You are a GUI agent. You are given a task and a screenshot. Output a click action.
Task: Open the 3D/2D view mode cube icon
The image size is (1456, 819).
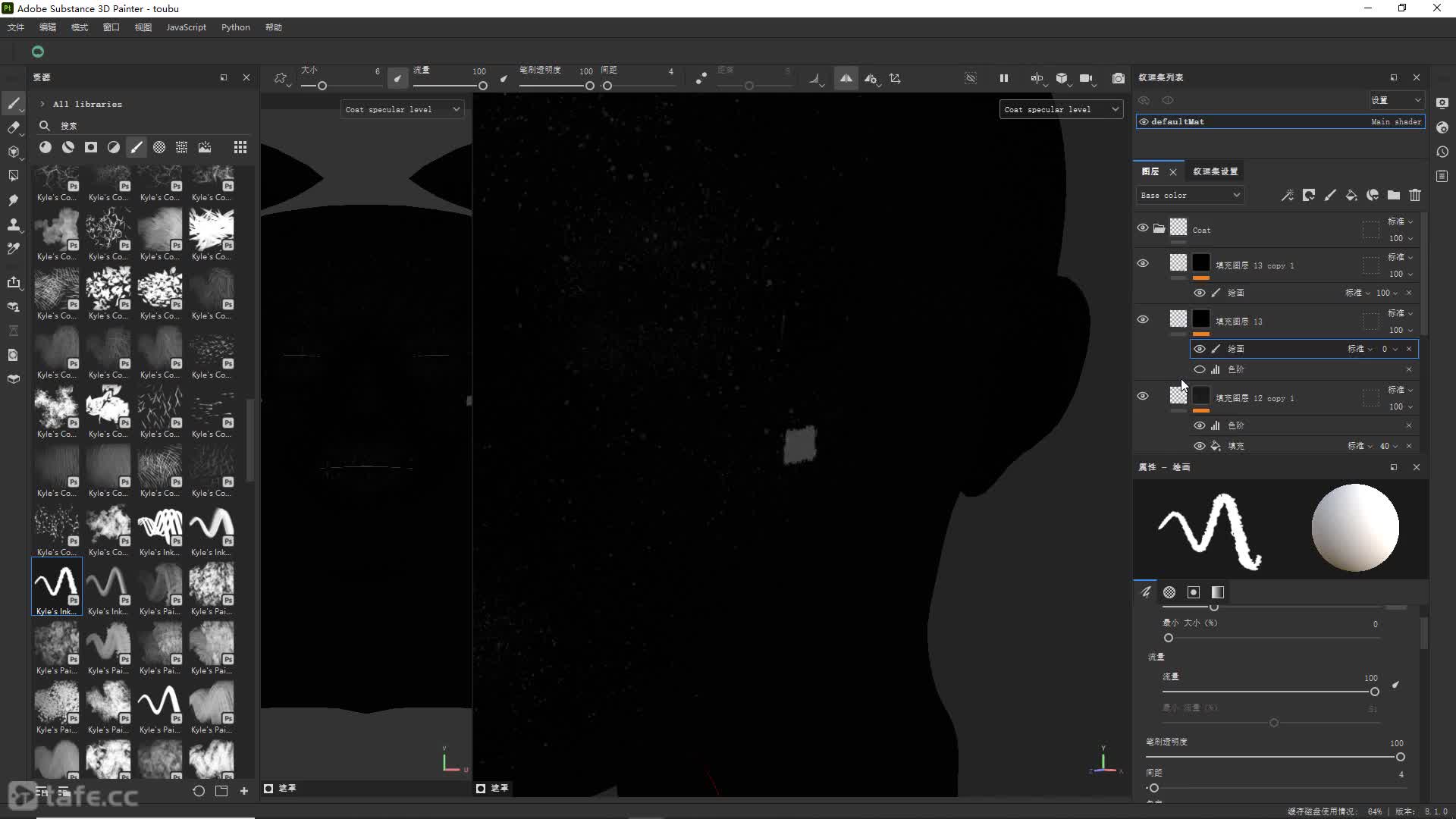[x=1062, y=78]
